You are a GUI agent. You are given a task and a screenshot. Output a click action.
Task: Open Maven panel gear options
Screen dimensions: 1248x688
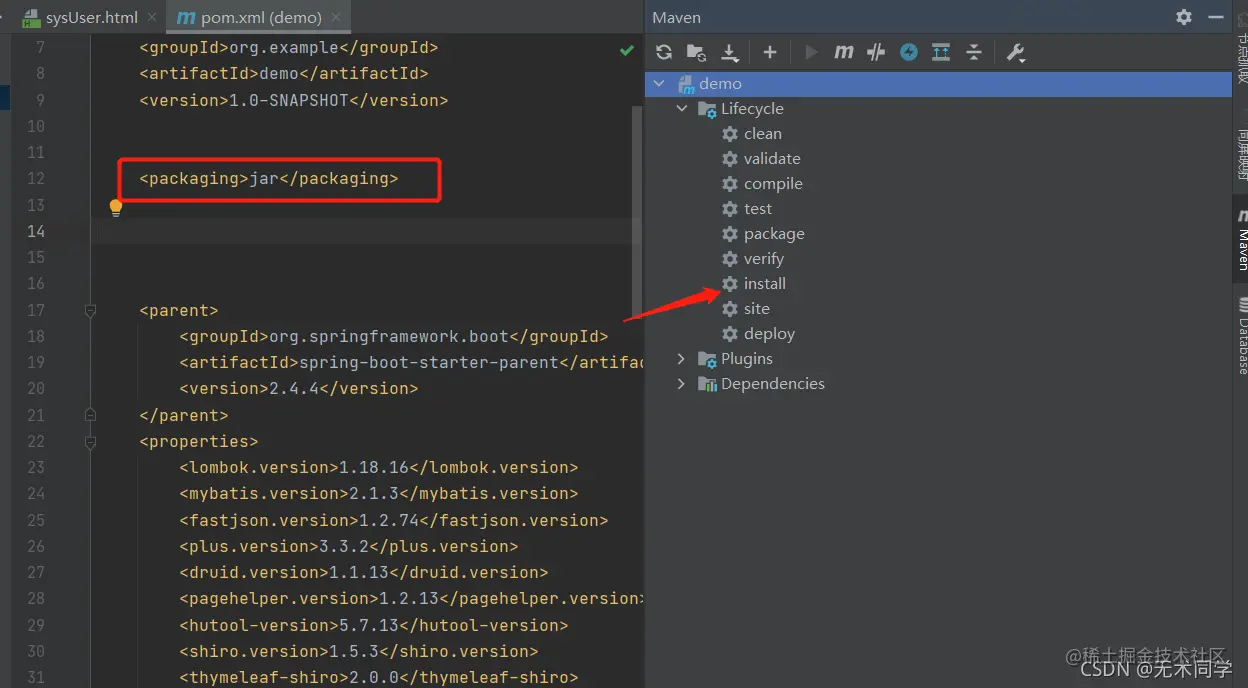[x=1184, y=17]
